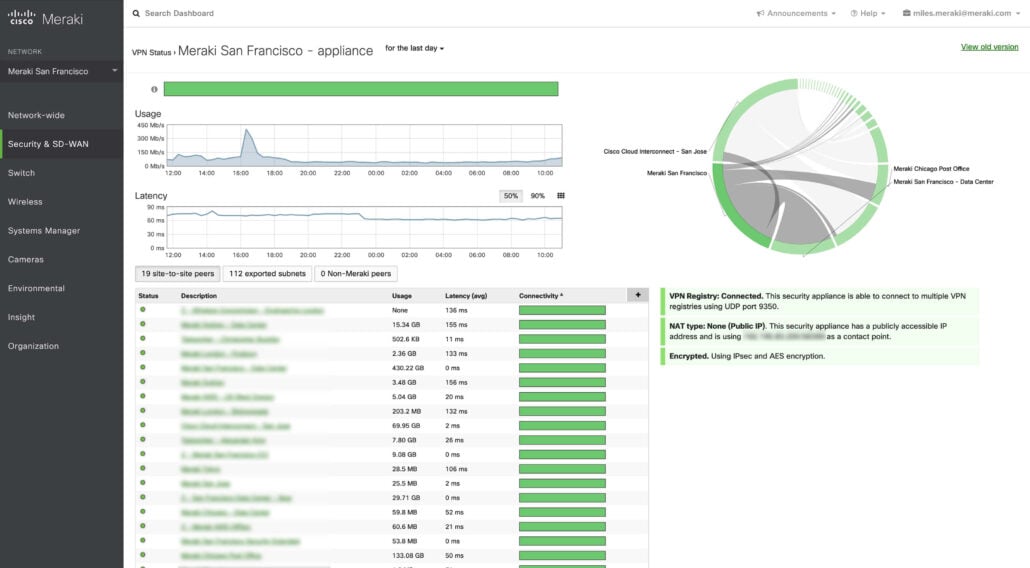Click the account envelope icon
Viewport: 1030px width, 568px height.
pos(907,13)
